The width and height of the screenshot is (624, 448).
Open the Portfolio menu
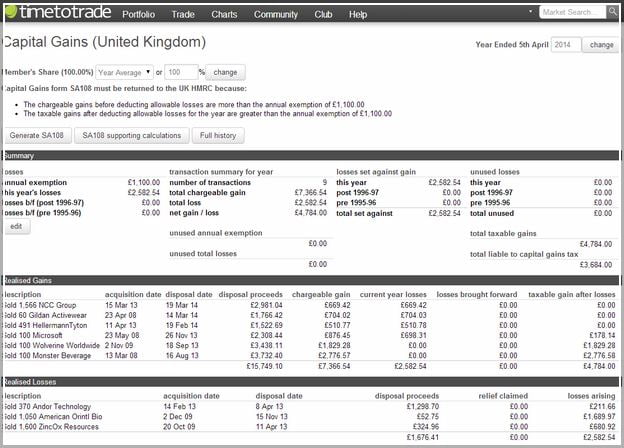point(138,14)
